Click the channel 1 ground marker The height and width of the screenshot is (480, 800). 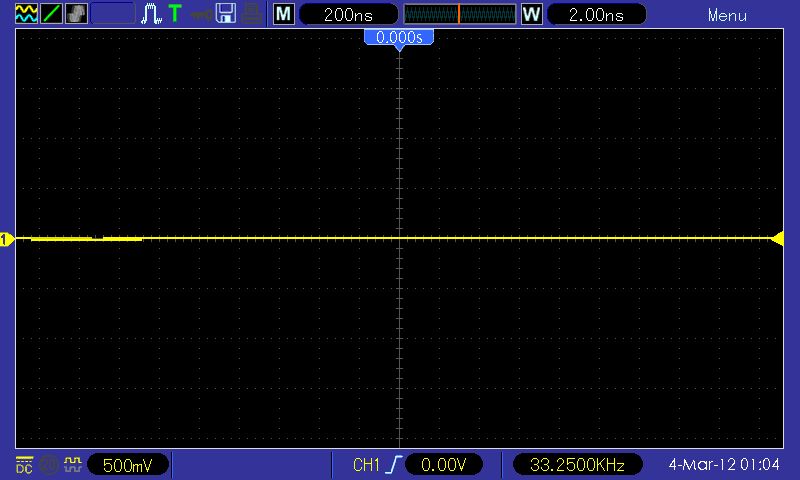pyautogui.click(x=6, y=239)
